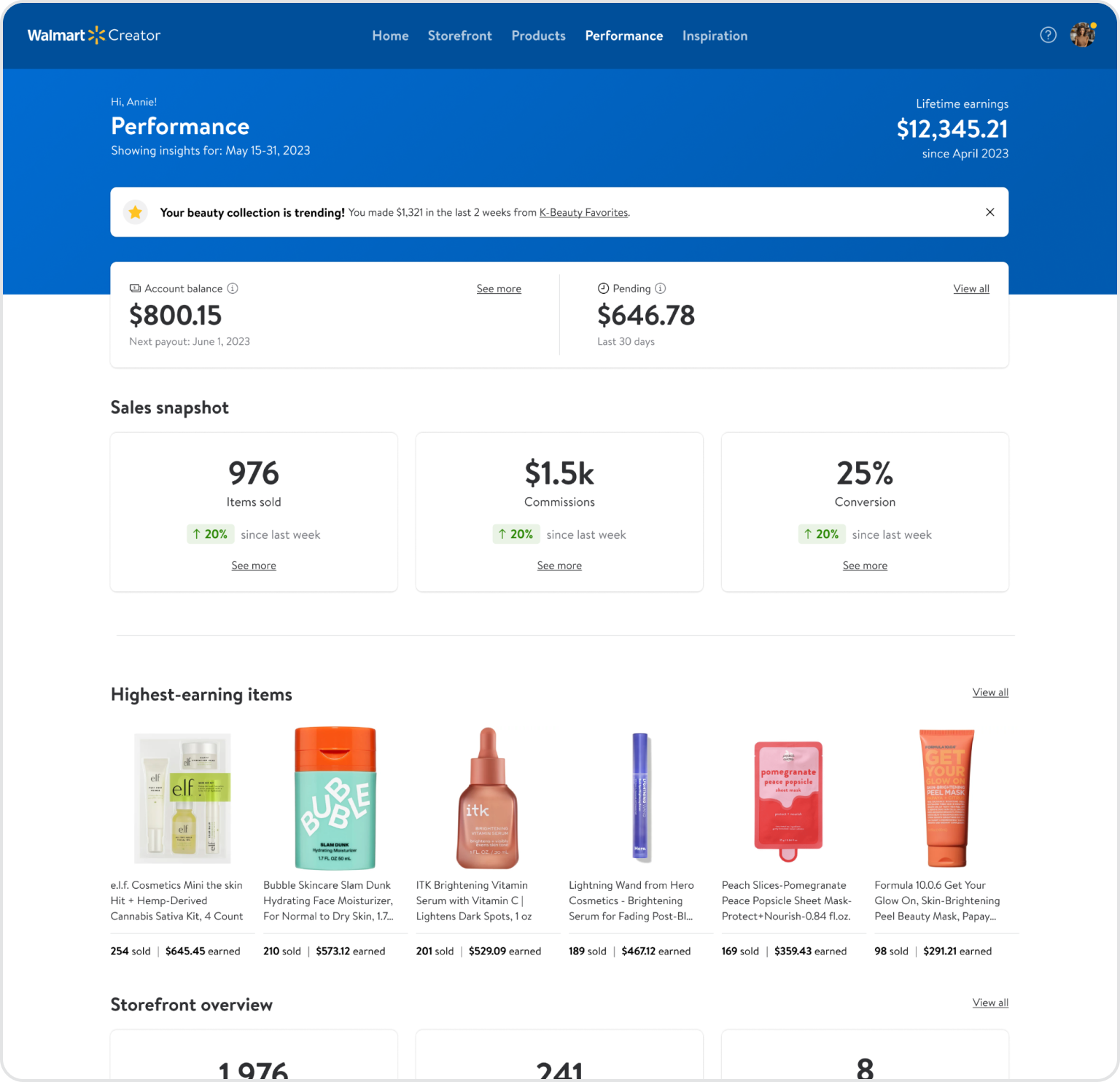This screenshot has width=1120, height=1082.
Task: Click the $800.15 account balance amount
Action: click(x=176, y=316)
